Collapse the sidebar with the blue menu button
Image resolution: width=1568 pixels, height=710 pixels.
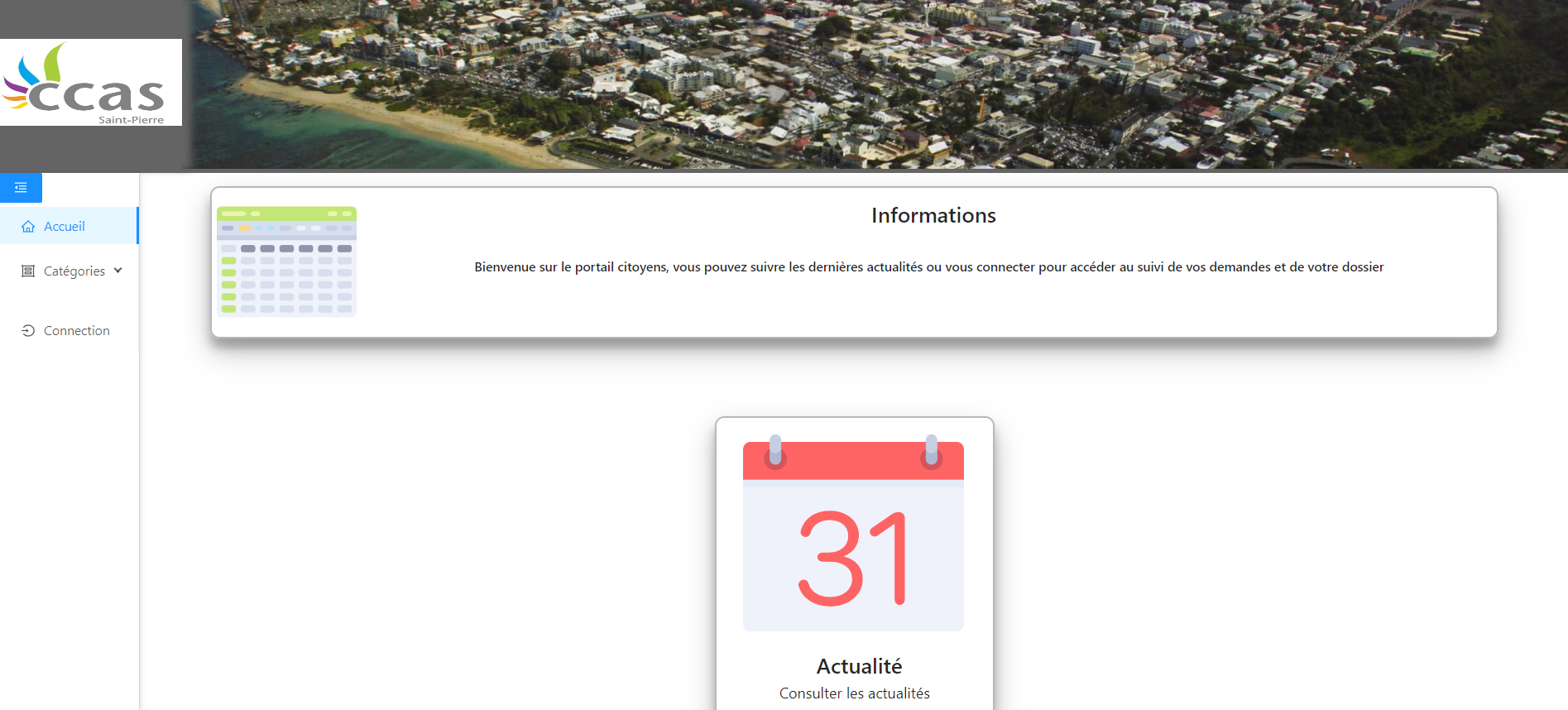click(21, 188)
